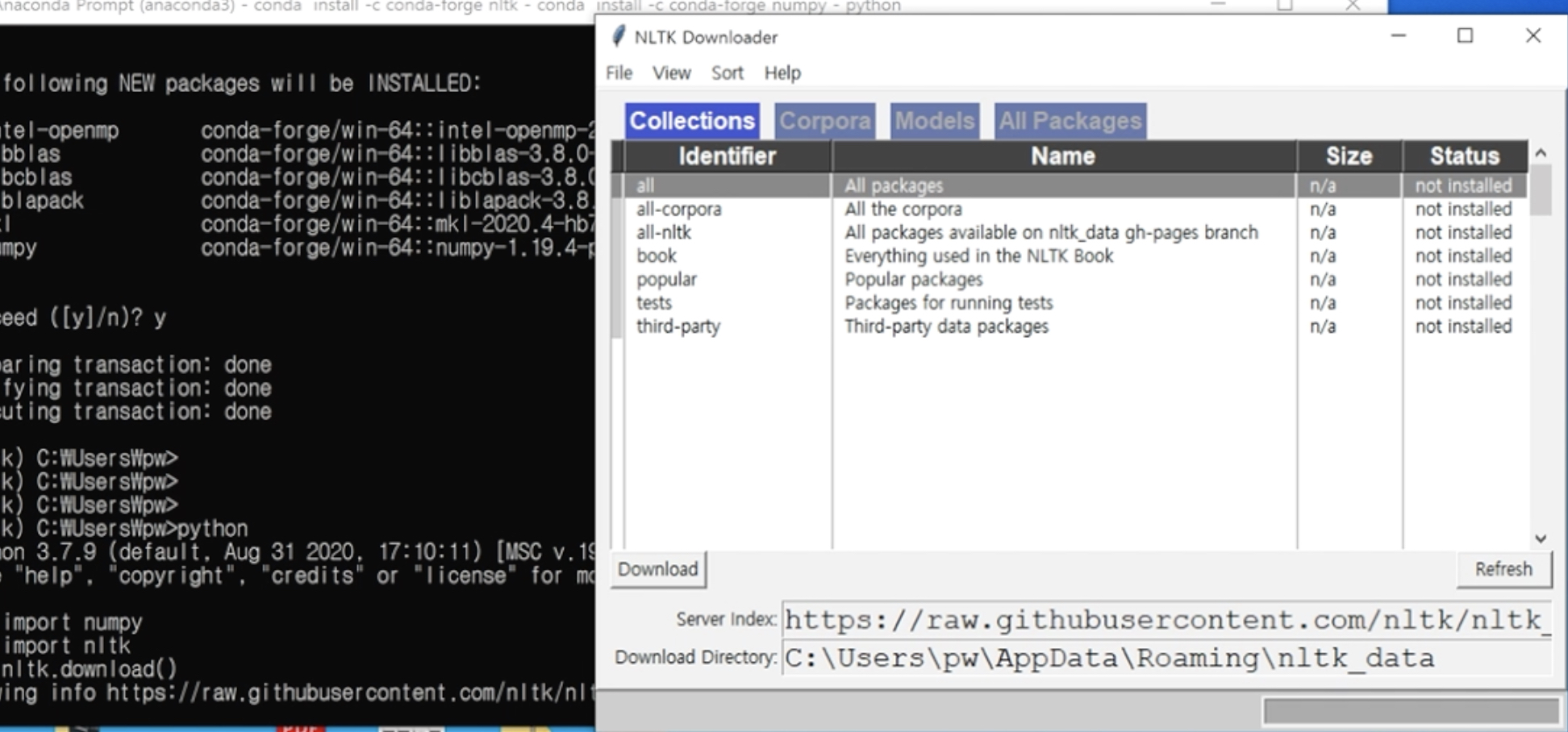
Task: Switch to the Collections tab
Action: coord(692,121)
